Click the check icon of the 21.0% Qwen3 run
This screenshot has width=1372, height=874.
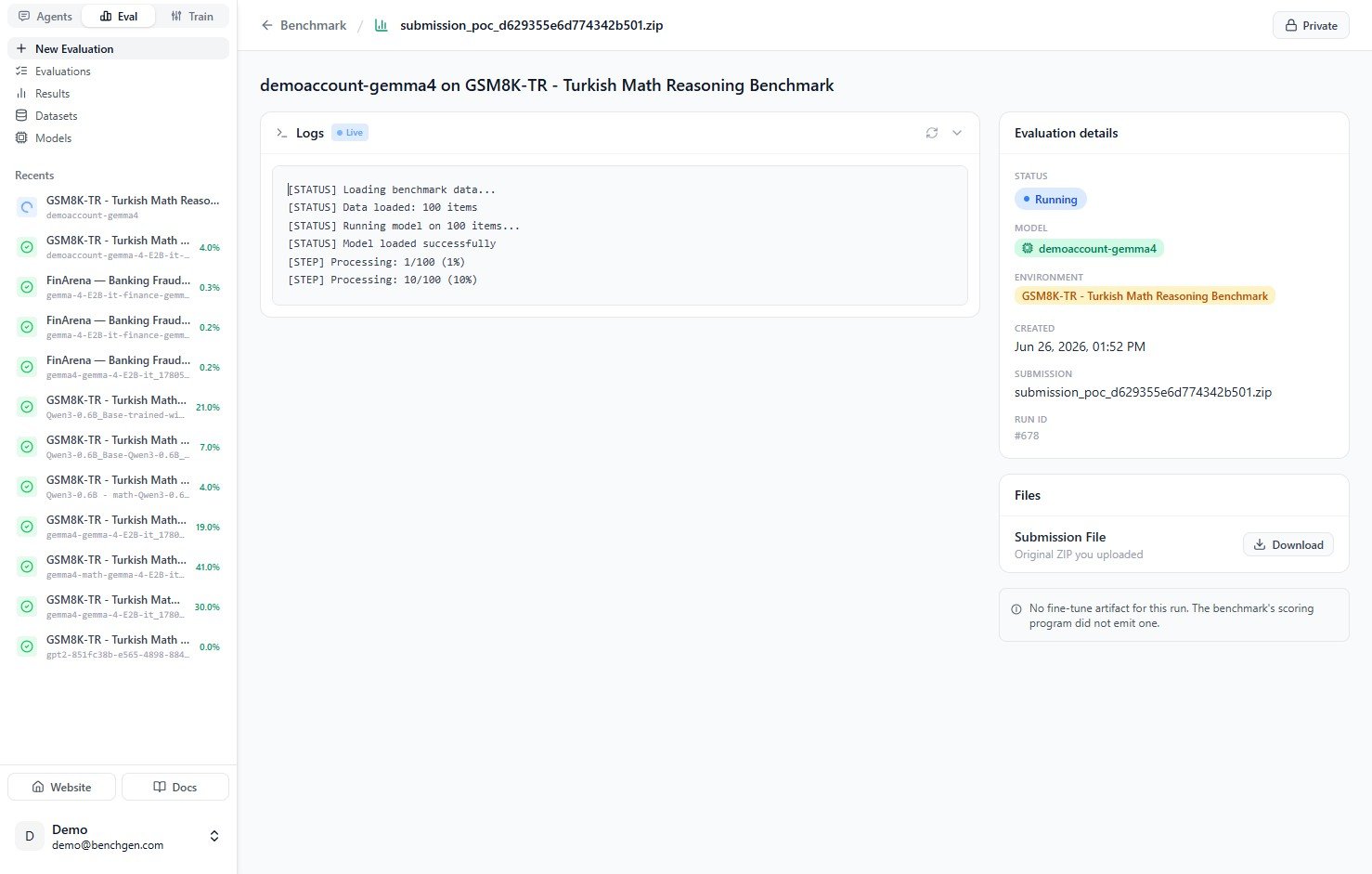click(27, 407)
